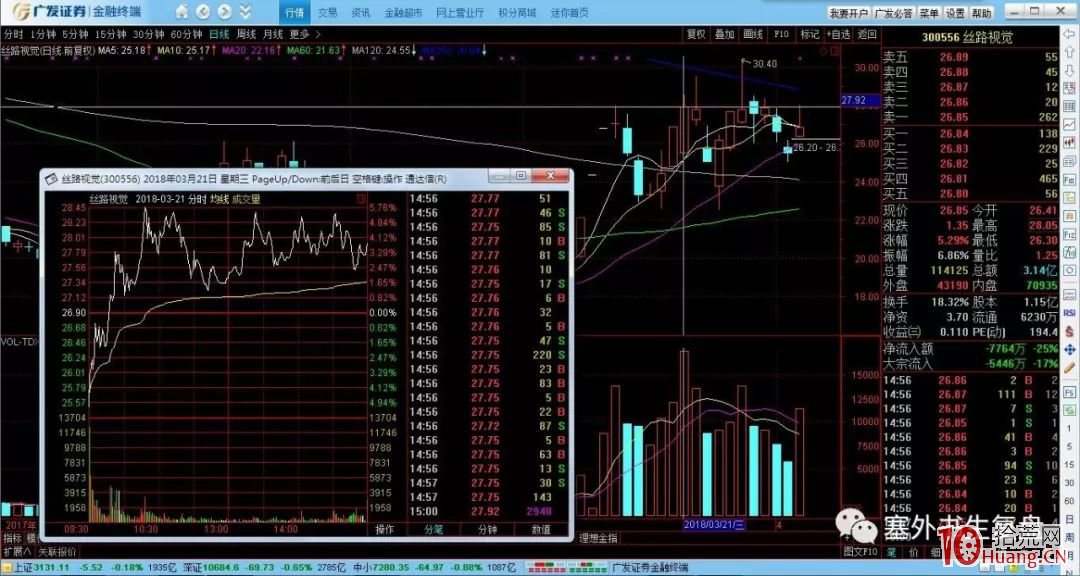
Task: Expand the 扩展∧ panel at bottom left
Action: coord(17,552)
